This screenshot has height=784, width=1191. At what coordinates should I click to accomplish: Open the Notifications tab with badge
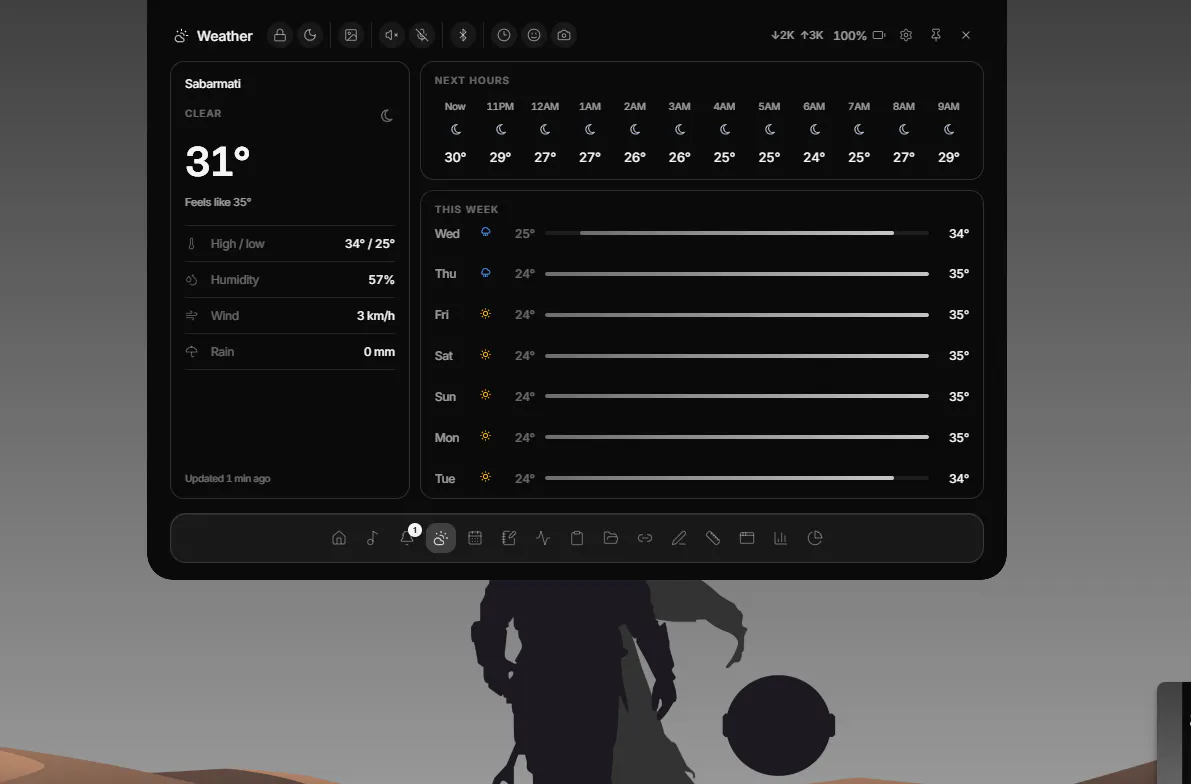(407, 538)
